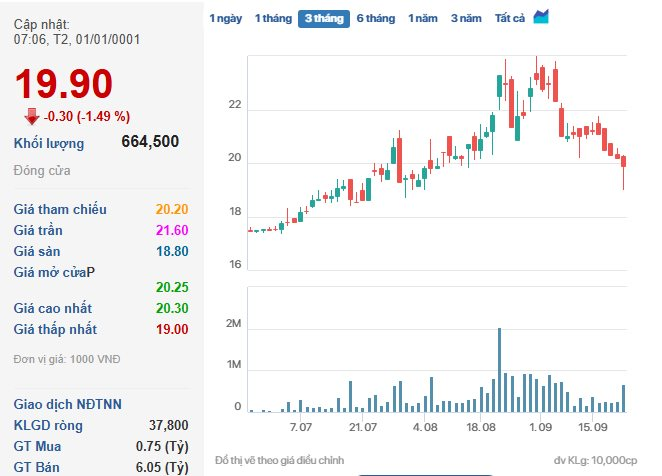Select the 1 ngày time range
Screen dimensions: 662x476
[225, 18]
